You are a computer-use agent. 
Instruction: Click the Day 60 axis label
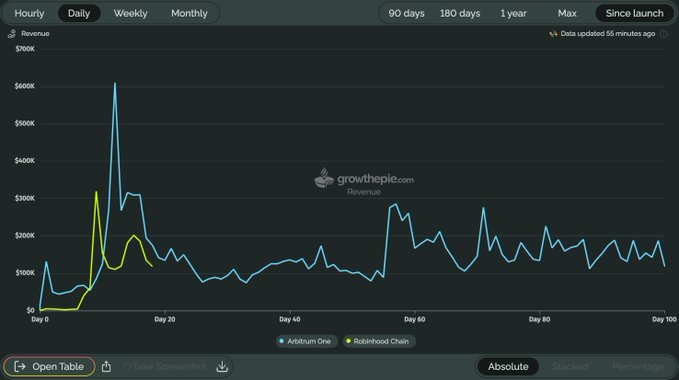(x=414, y=319)
